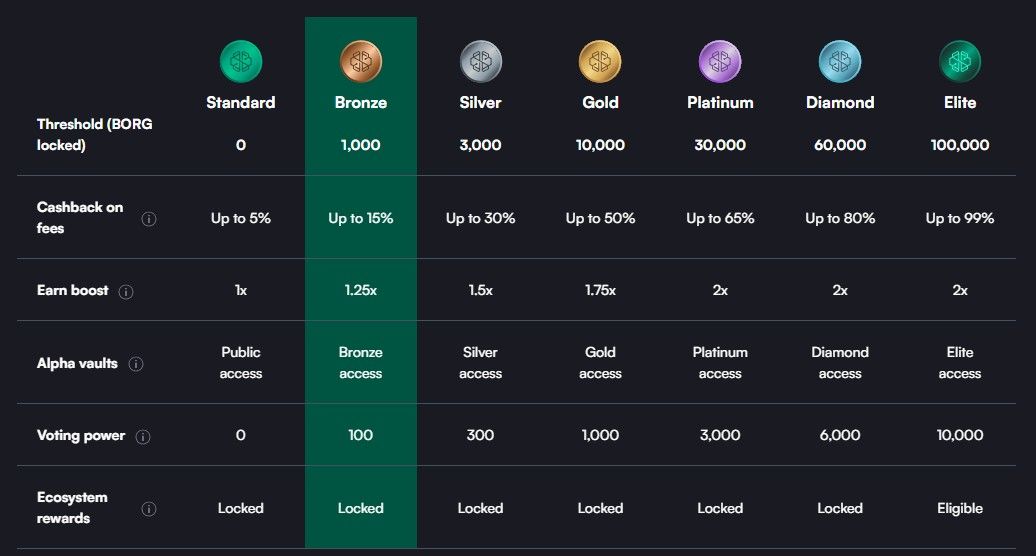Click the Standard tier green coin icon
The height and width of the screenshot is (556, 1036).
point(240,62)
